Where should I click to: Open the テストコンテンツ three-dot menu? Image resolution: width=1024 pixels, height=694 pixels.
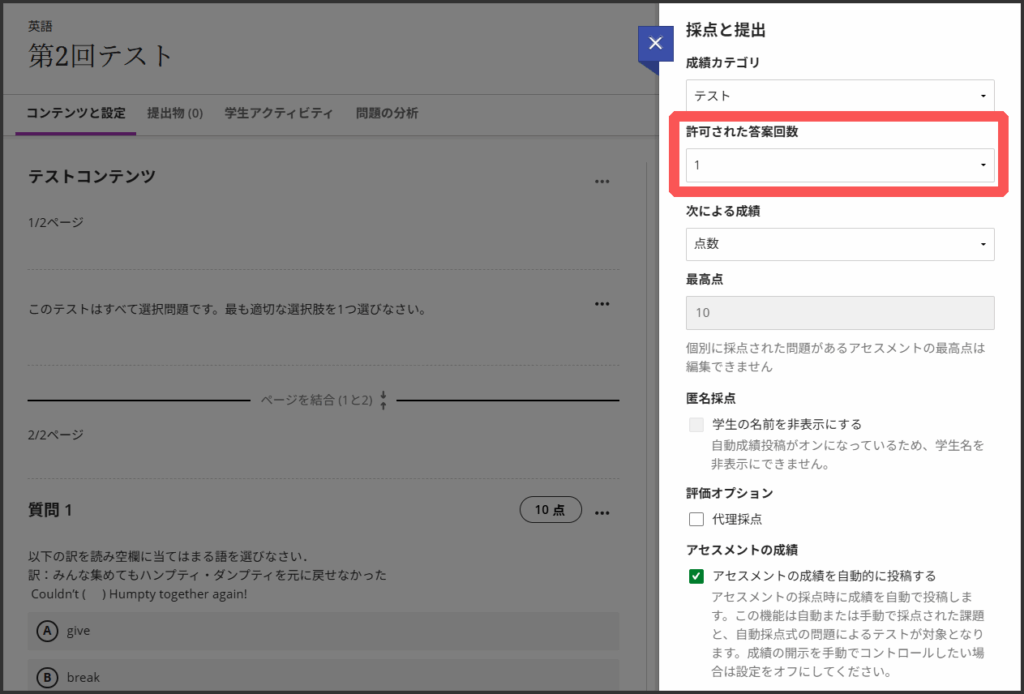pos(601,181)
